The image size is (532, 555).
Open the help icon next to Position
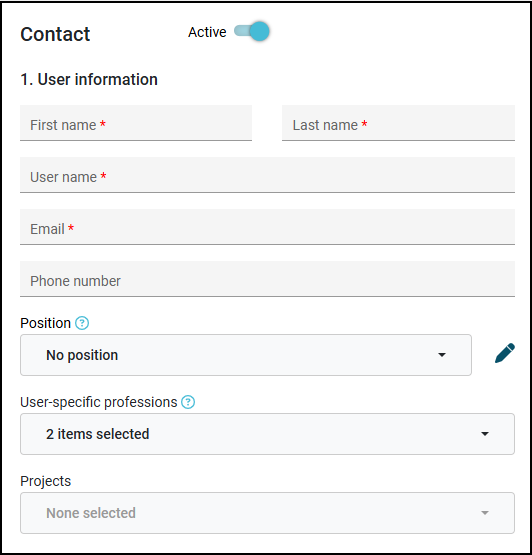(82, 323)
